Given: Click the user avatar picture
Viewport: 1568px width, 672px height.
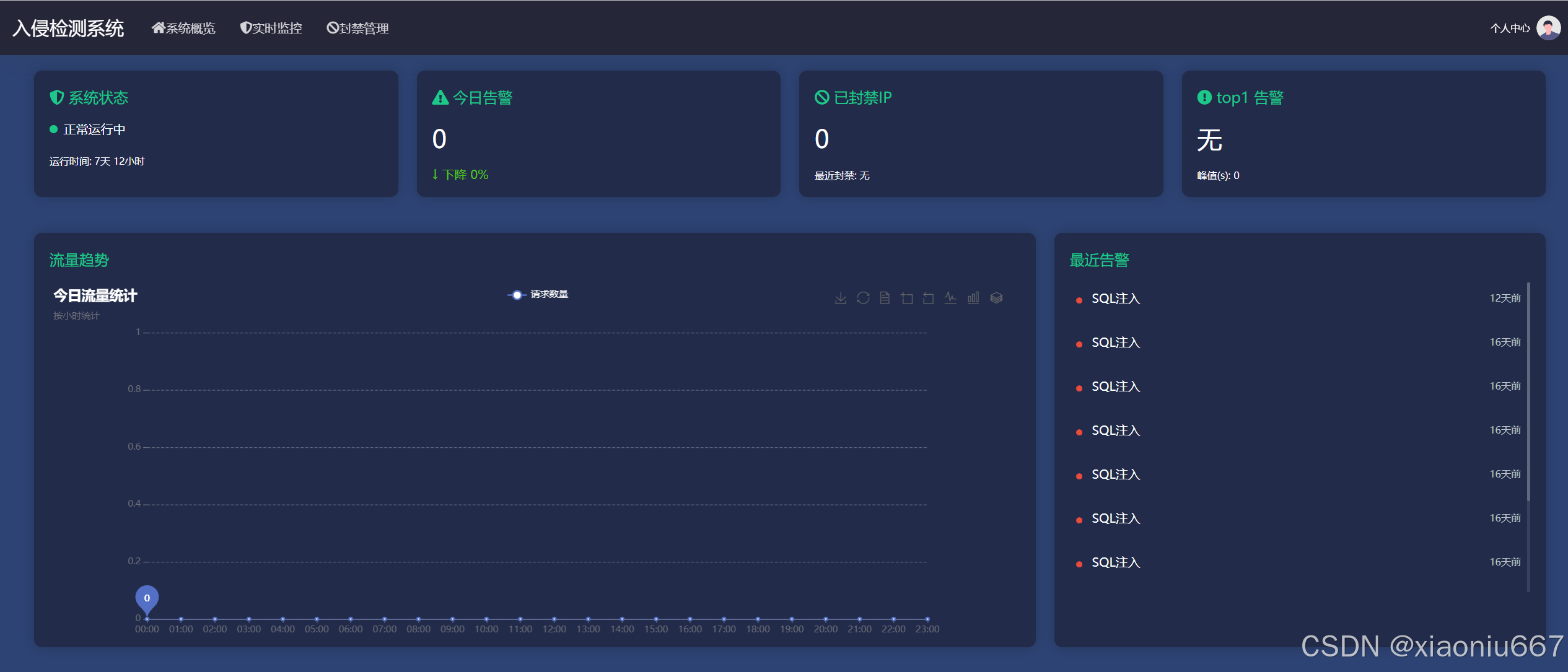Looking at the screenshot, I should click(x=1548, y=28).
